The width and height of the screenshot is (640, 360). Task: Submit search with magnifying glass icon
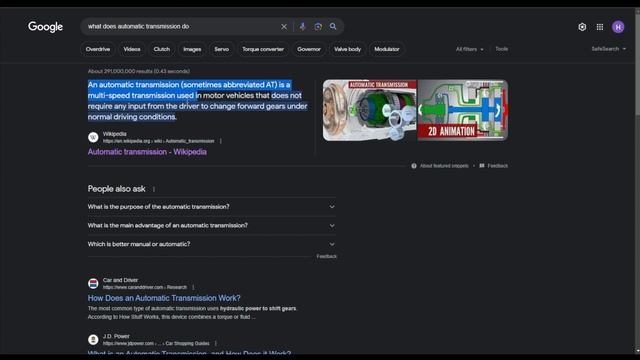(333, 27)
